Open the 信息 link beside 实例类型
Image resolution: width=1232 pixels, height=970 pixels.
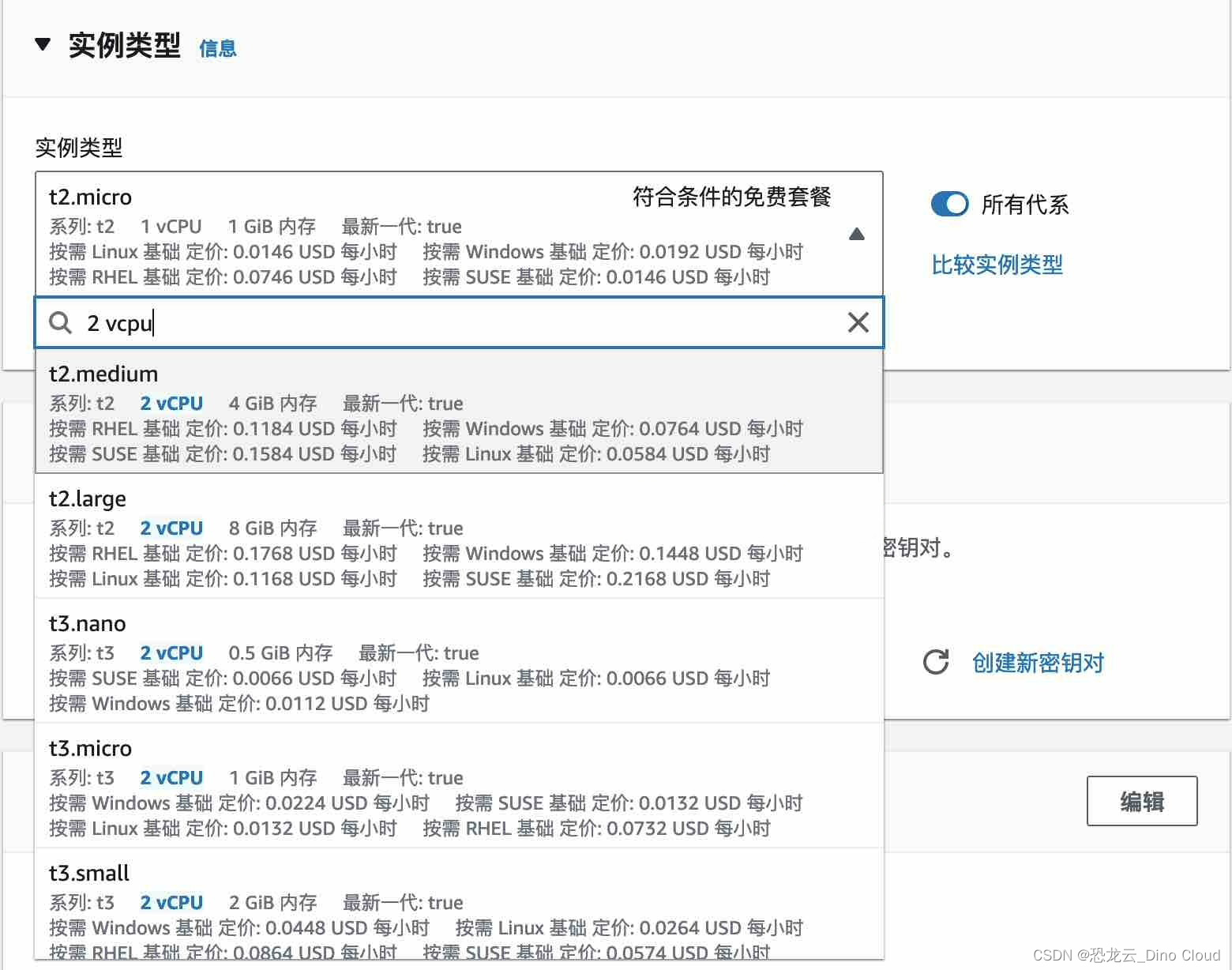(x=218, y=48)
